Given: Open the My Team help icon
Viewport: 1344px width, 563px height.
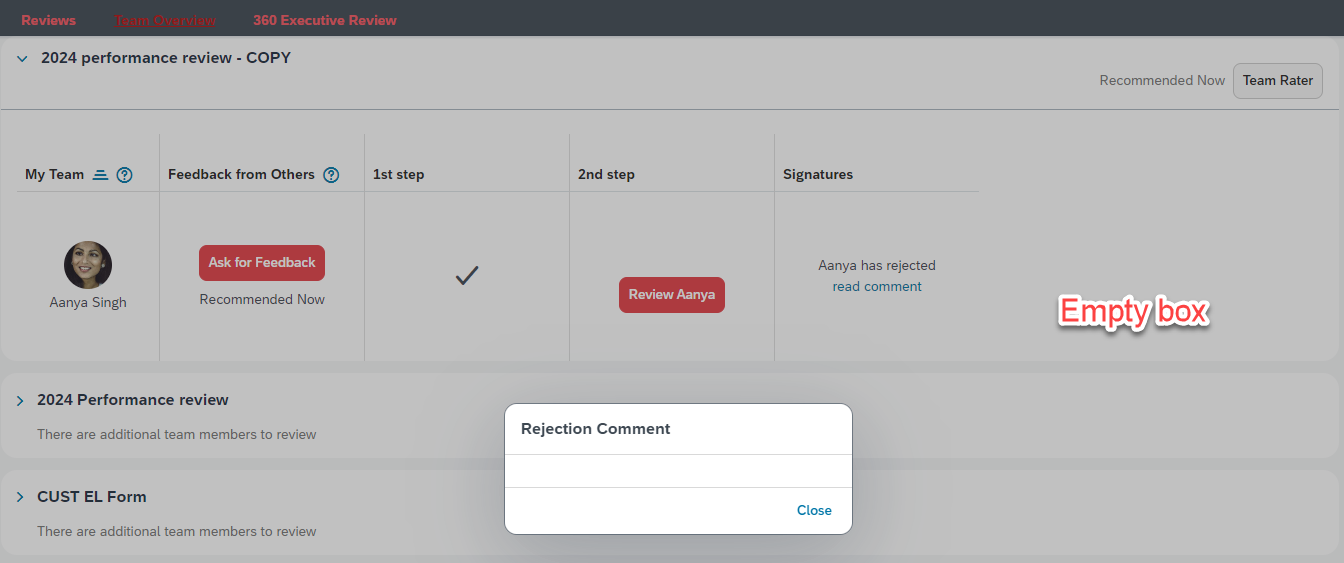Looking at the screenshot, I should tap(124, 175).
